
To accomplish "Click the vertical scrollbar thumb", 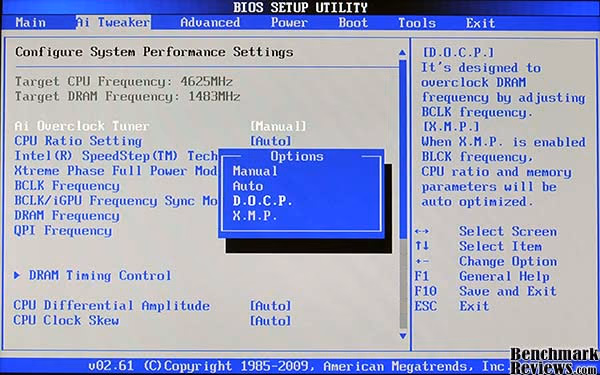I will point(403,149).
